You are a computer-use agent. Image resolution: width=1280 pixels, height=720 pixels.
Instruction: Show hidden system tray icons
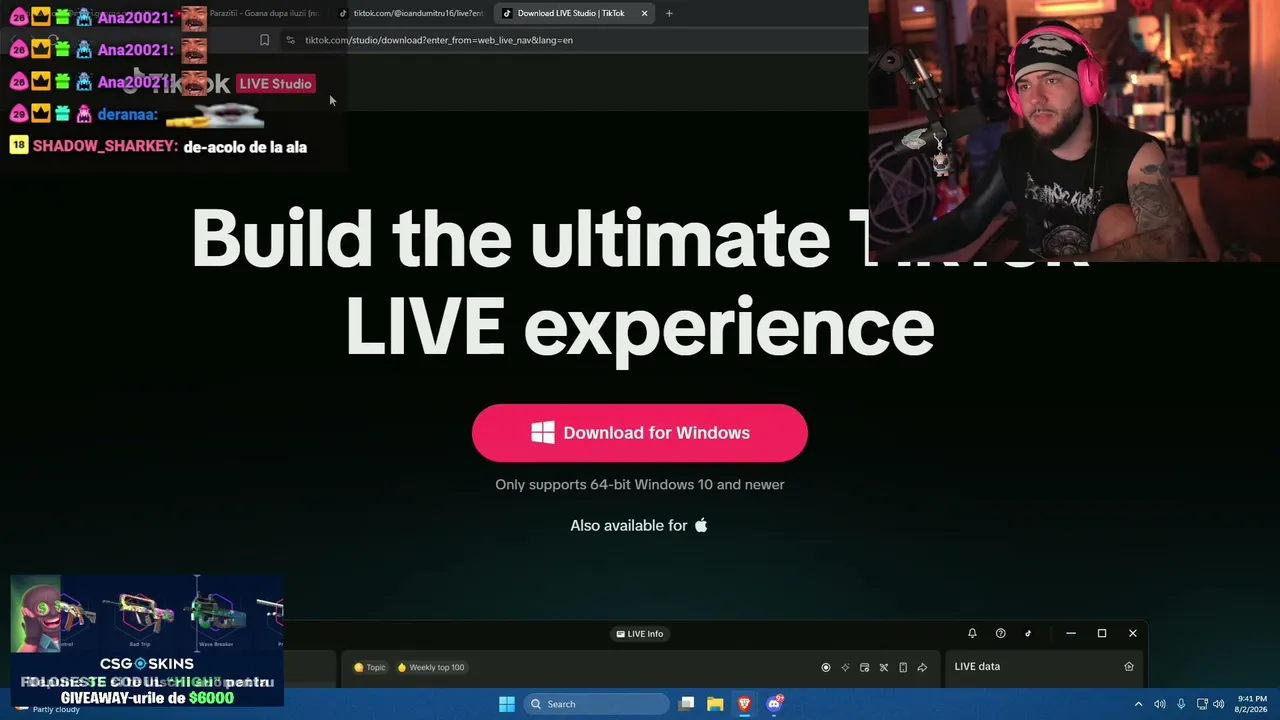[x=1138, y=704]
